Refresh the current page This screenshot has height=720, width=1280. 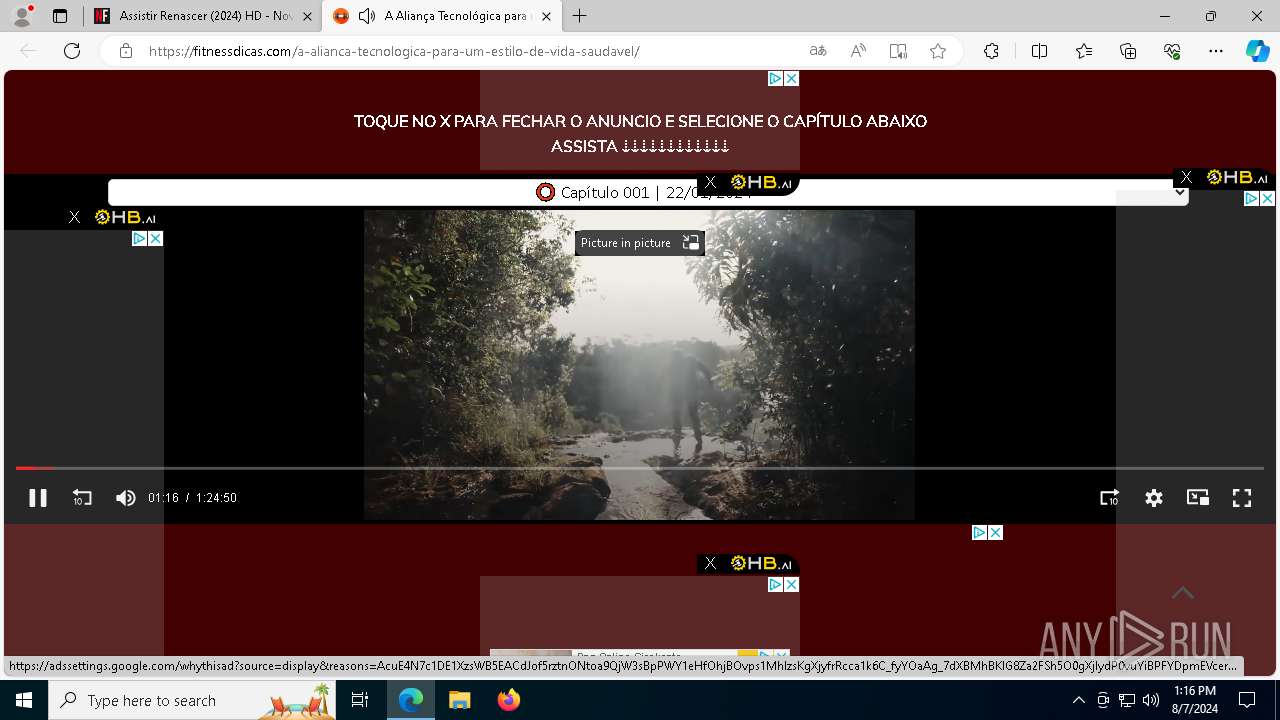coord(72,51)
